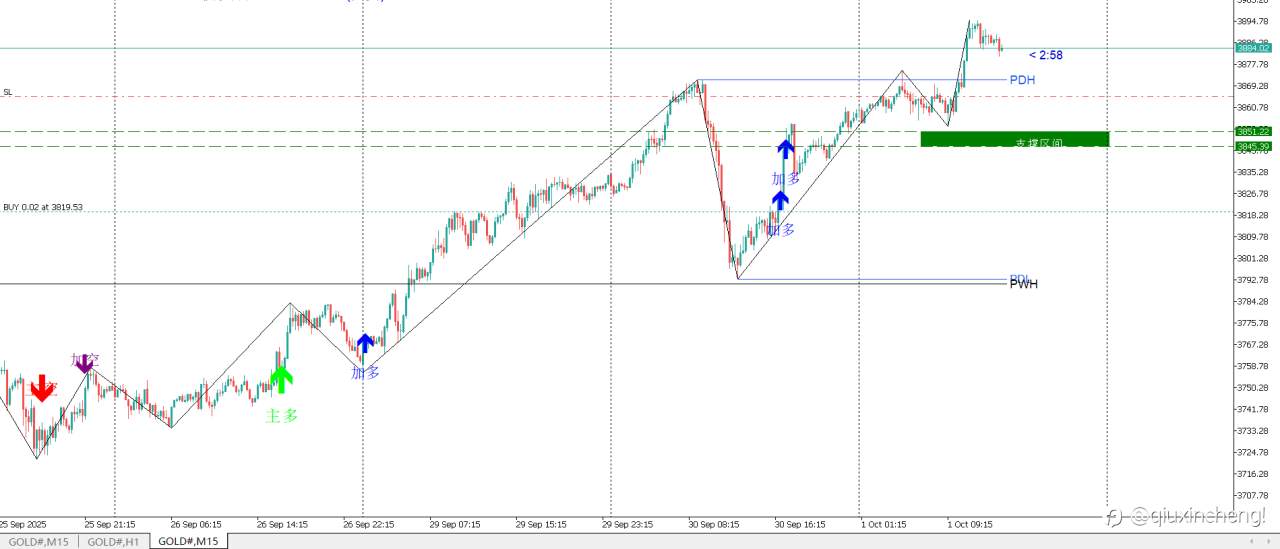Click the PDH level label

click(x=1022, y=80)
